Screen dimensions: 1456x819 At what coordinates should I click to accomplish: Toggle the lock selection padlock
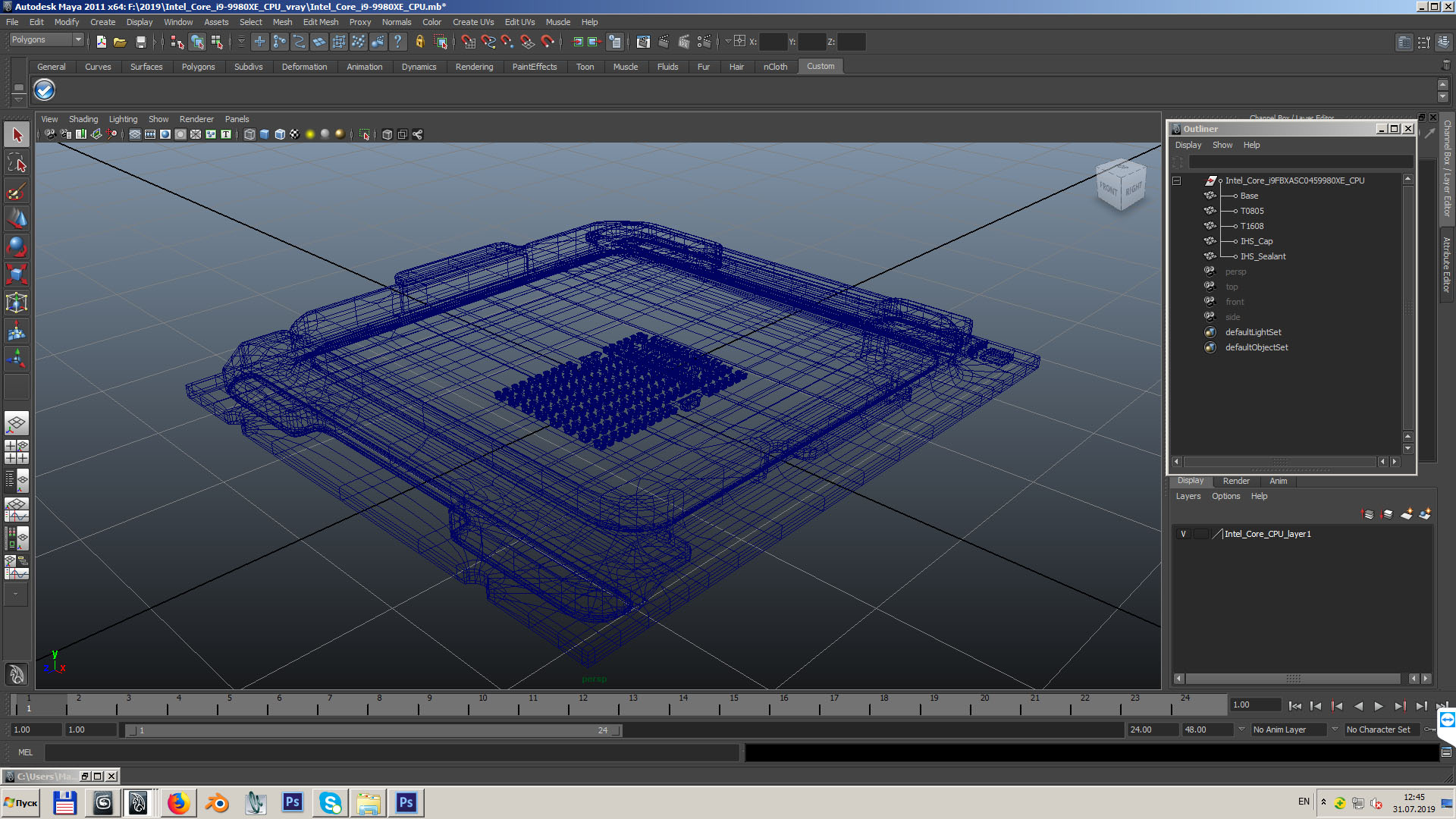(419, 42)
